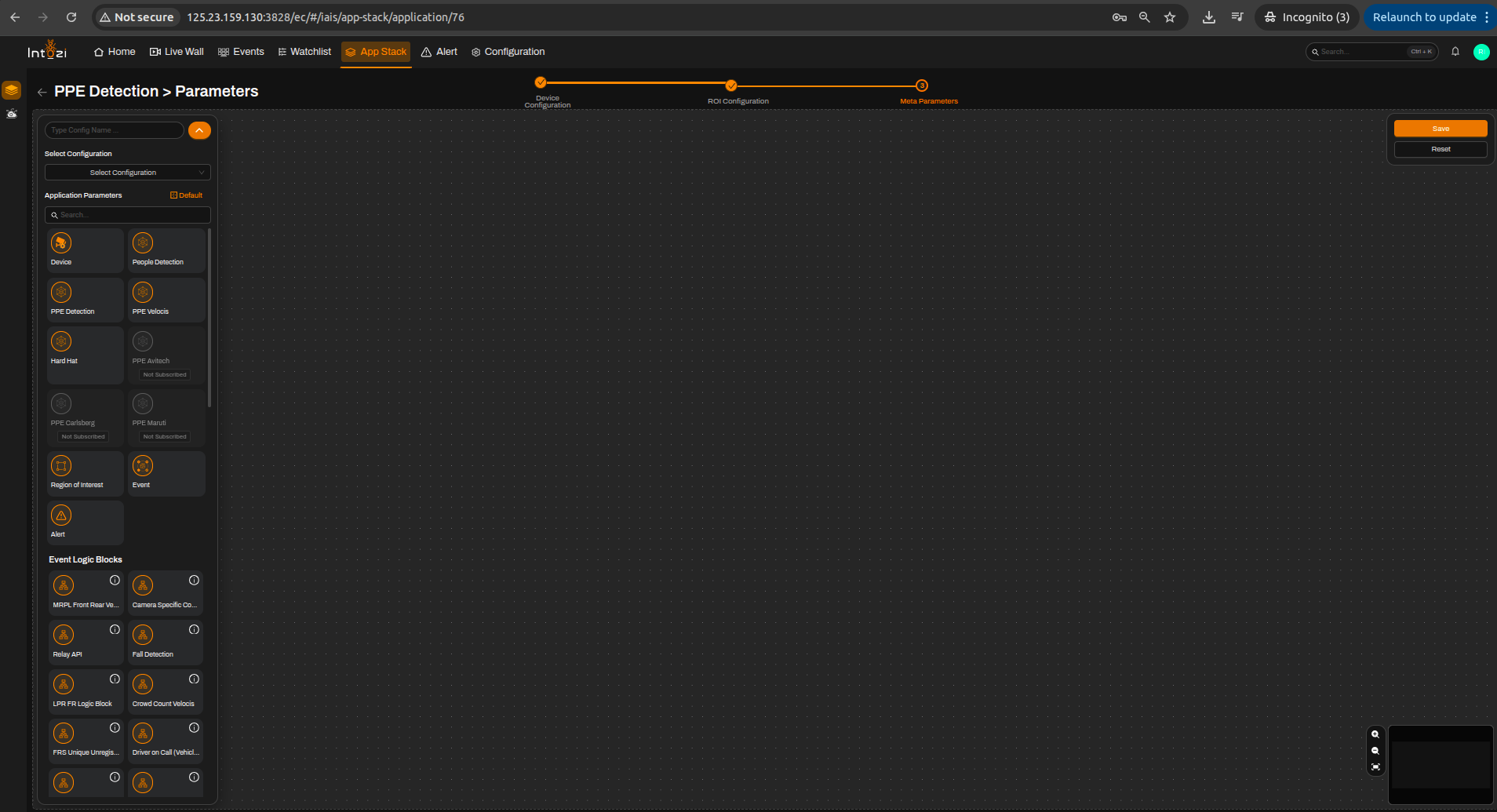
Task: Click the canvas minimap preview
Action: click(x=1441, y=765)
